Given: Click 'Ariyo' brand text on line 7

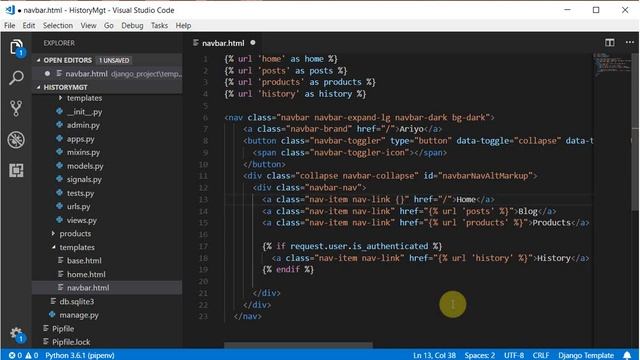Looking at the screenshot, I should tap(411, 129).
